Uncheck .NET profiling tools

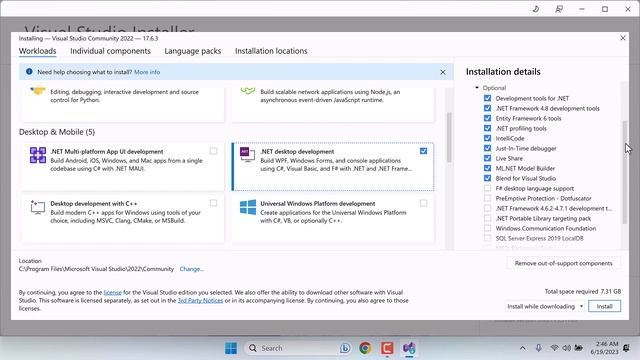tap(487, 128)
